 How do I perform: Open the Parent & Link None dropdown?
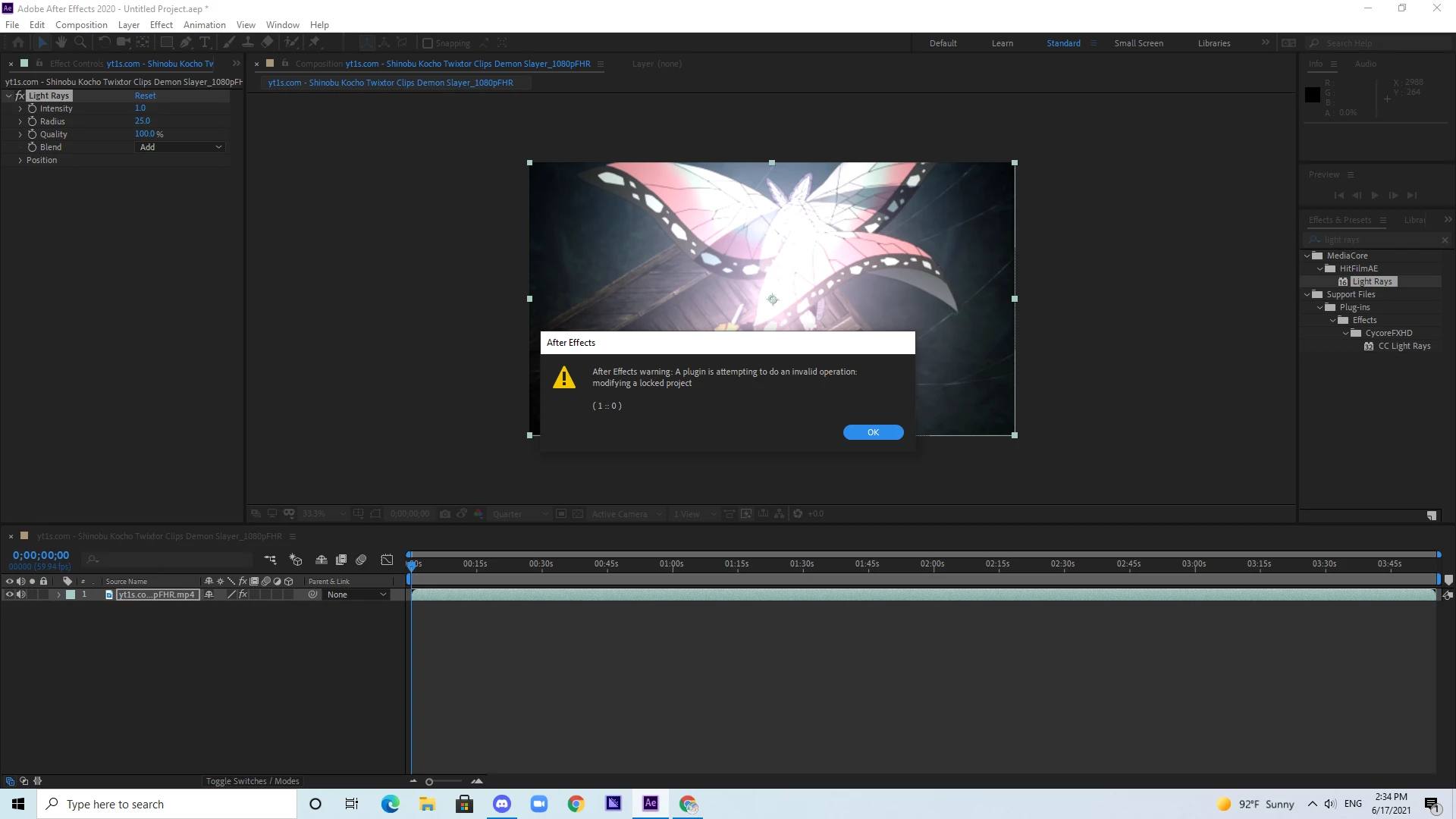(x=356, y=595)
